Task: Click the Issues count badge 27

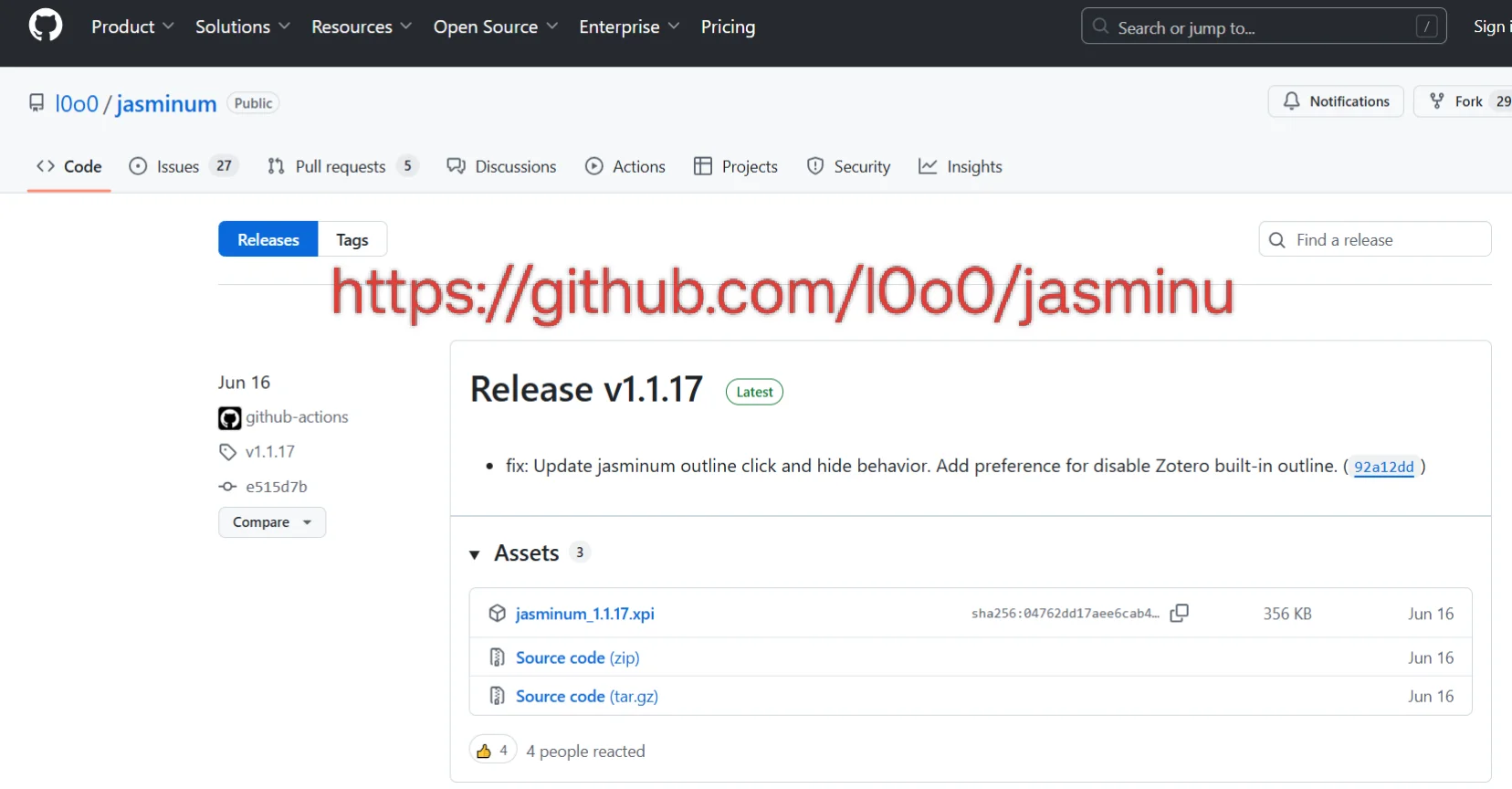Action: pos(224,165)
